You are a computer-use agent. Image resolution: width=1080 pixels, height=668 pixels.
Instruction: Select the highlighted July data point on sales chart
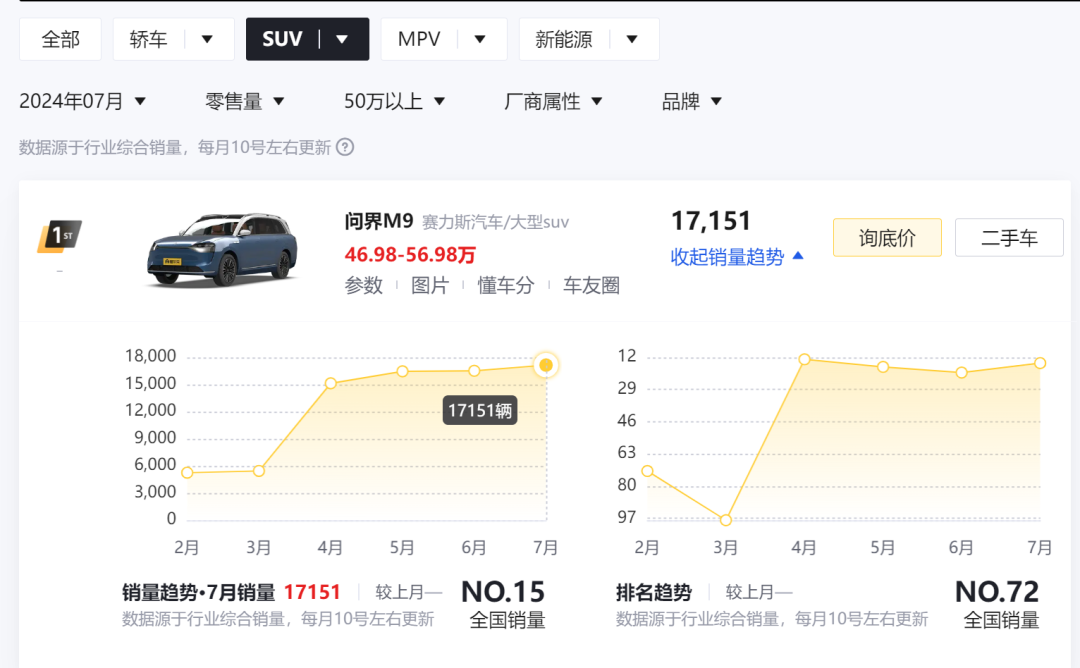click(545, 365)
